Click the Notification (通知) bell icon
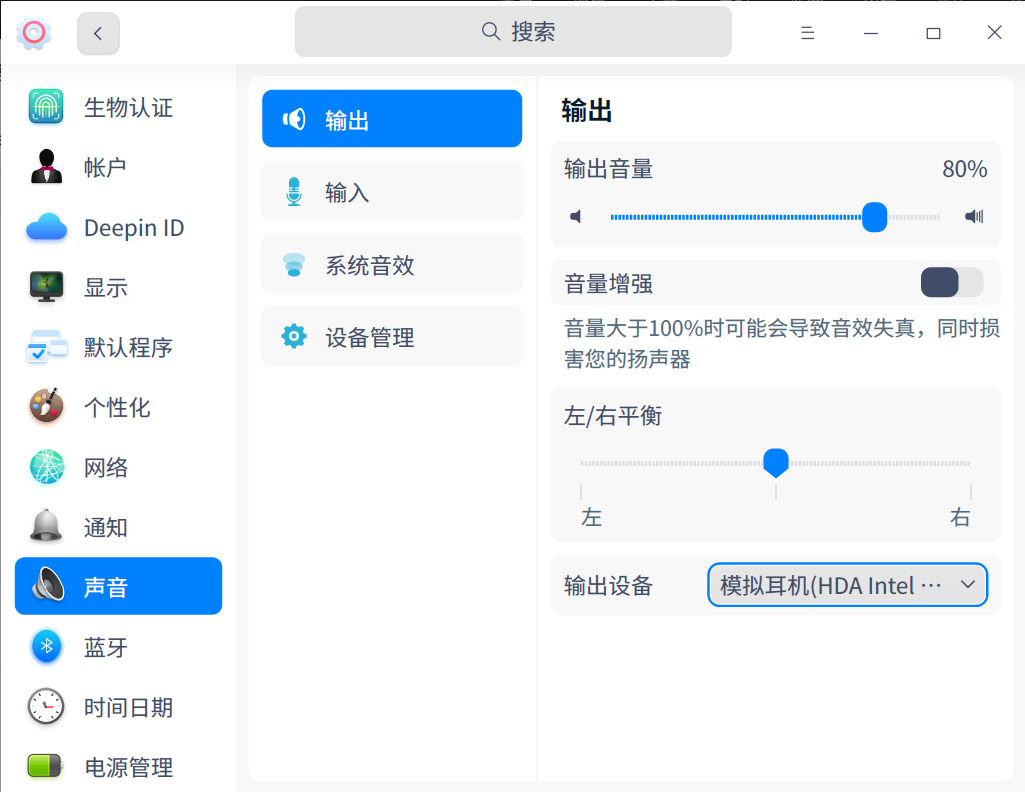 [x=46, y=527]
